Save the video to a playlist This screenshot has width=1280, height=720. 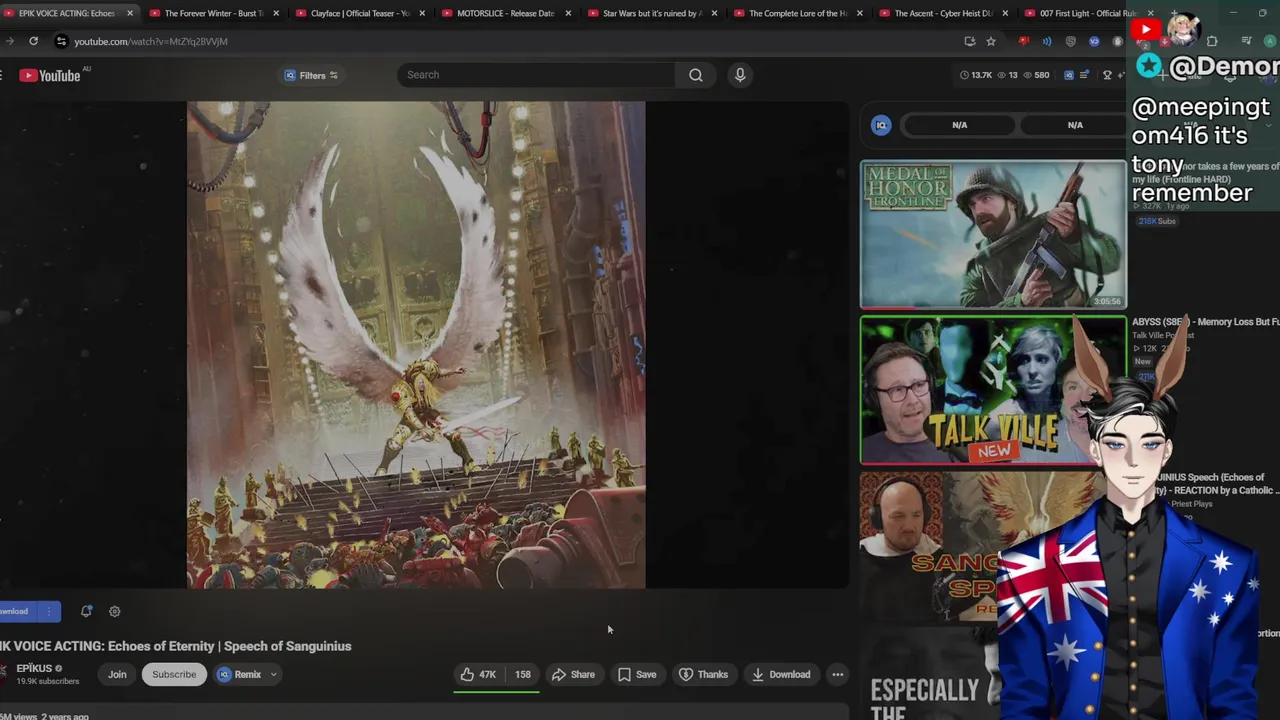637,674
